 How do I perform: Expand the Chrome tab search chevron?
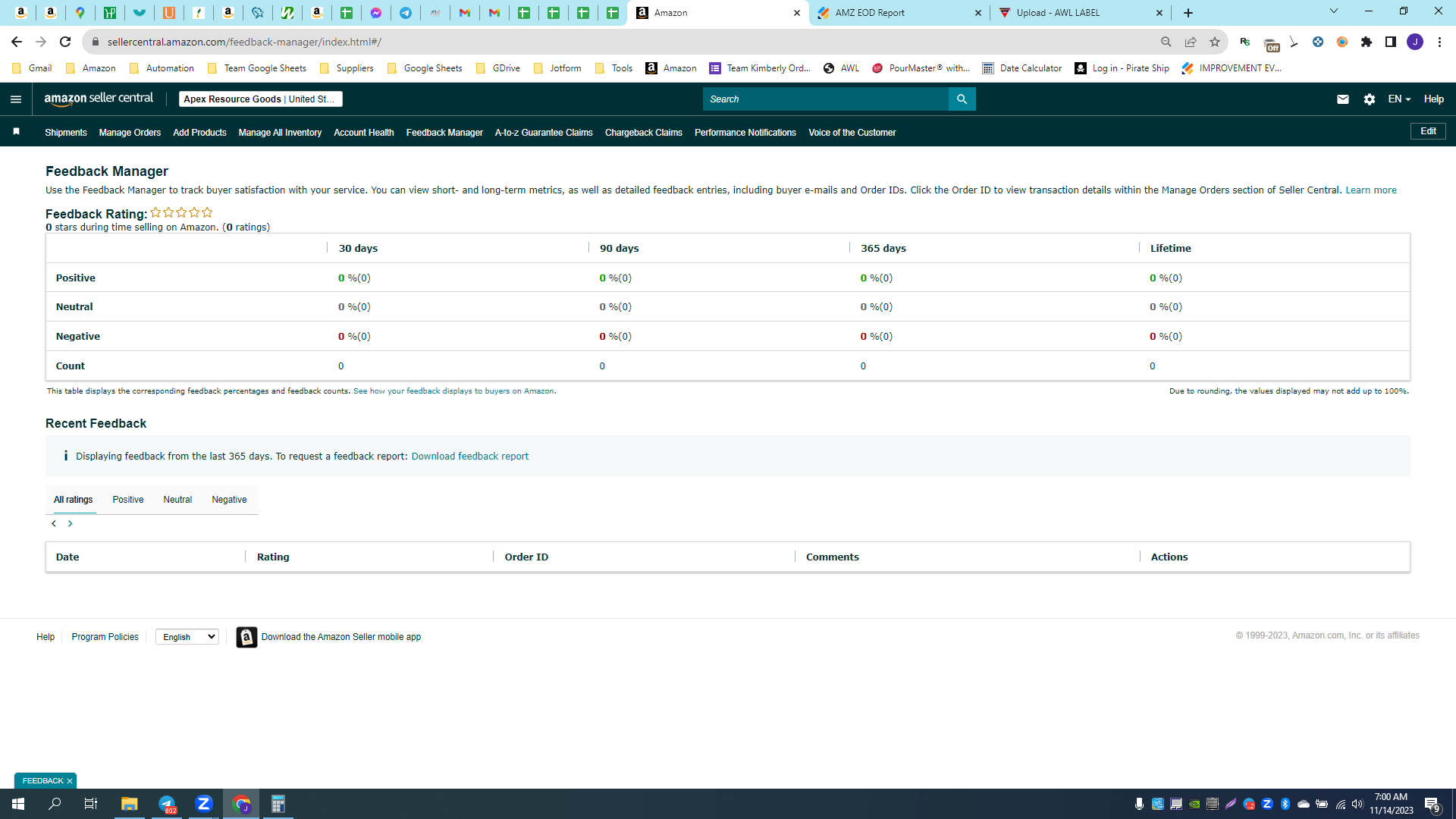1334,11
